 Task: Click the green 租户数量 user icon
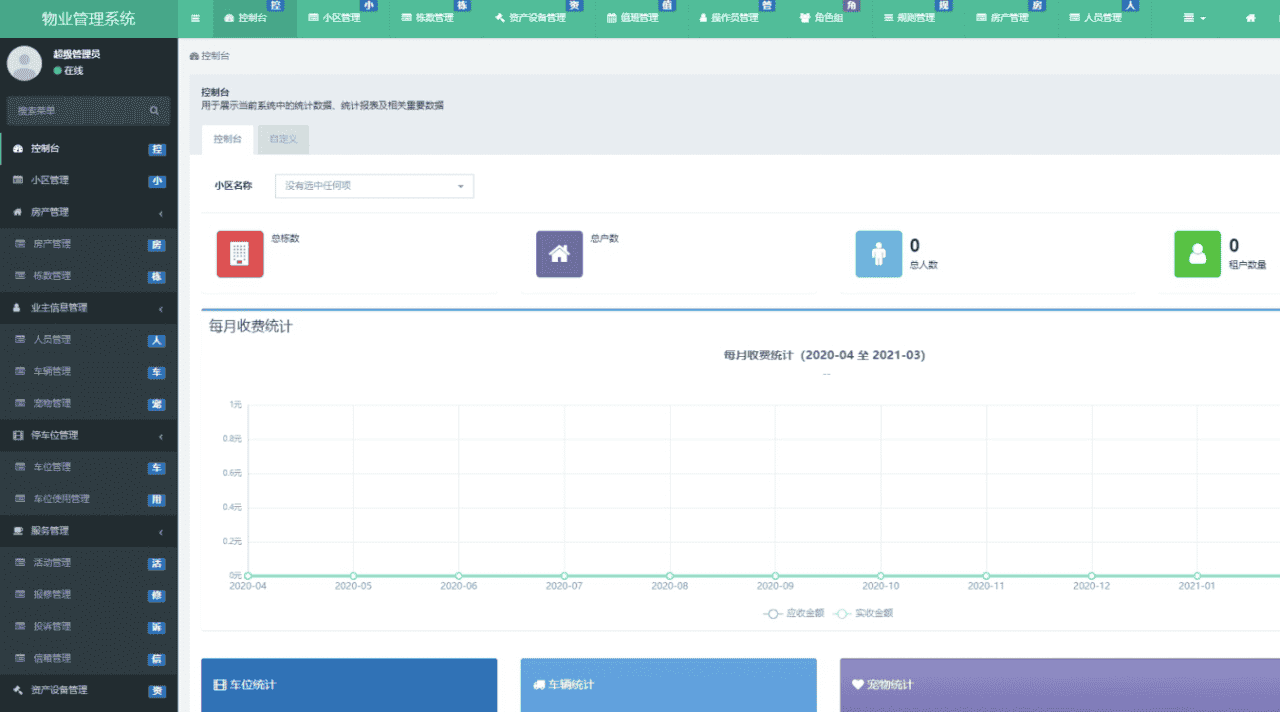[x=1197, y=254]
